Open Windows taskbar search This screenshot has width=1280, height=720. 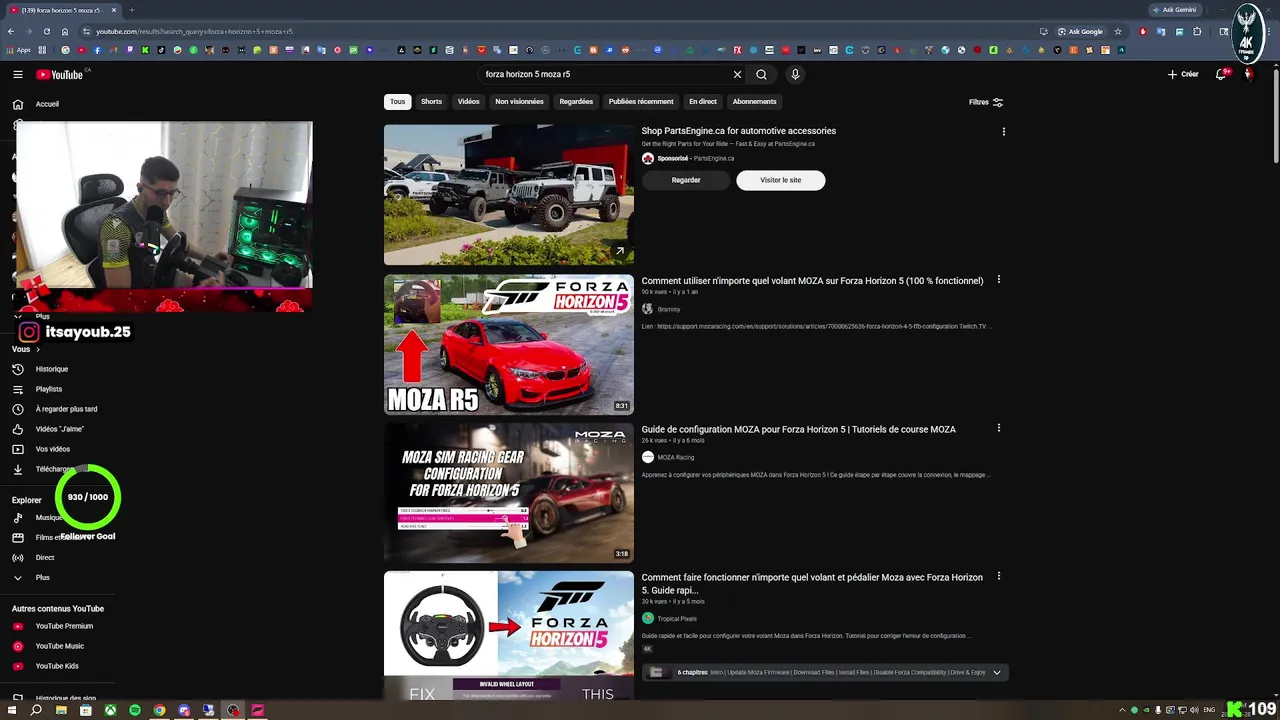(x=36, y=710)
